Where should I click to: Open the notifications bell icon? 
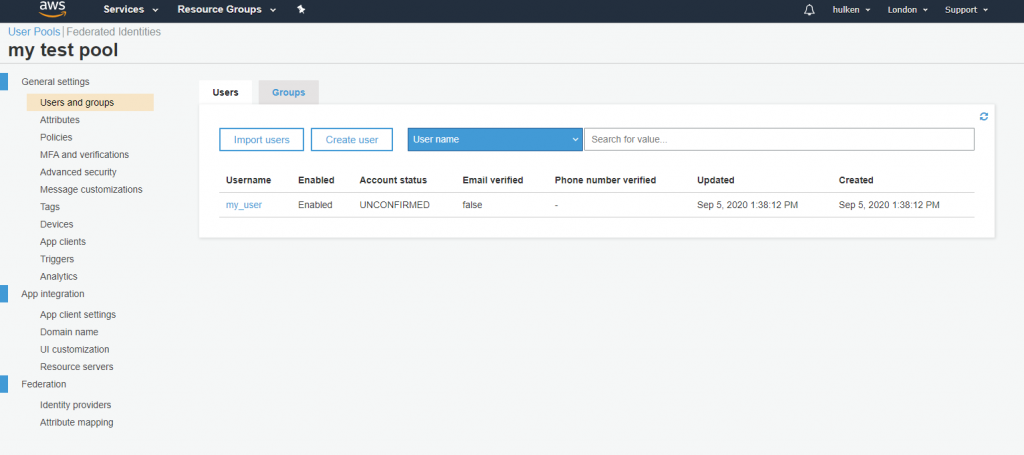pyautogui.click(x=809, y=10)
